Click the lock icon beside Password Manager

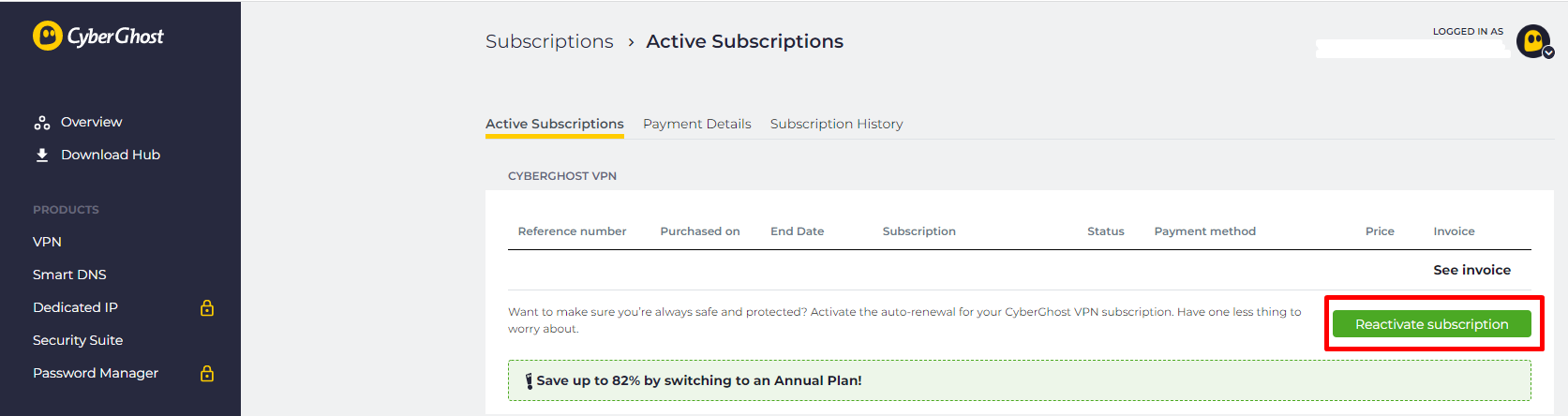(207, 373)
